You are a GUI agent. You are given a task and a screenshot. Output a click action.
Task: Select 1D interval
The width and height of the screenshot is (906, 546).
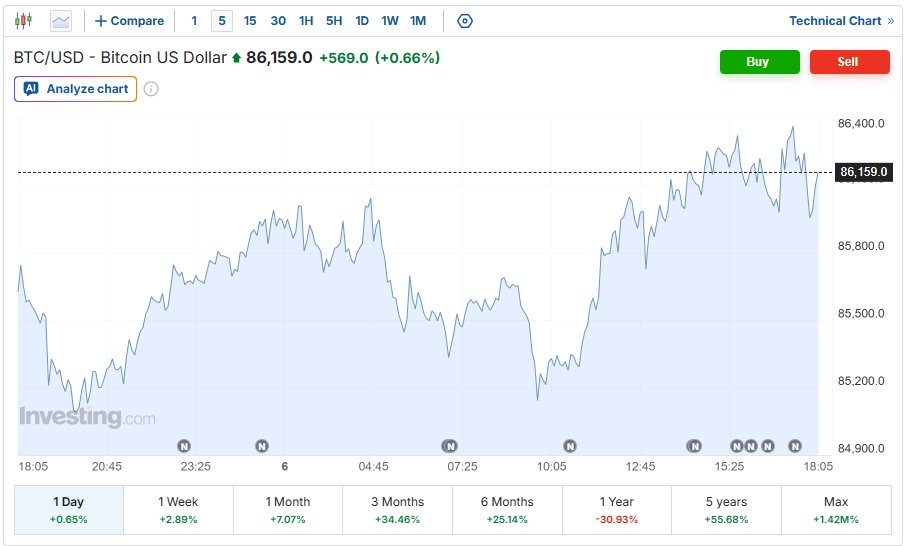click(x=362, y=21)
